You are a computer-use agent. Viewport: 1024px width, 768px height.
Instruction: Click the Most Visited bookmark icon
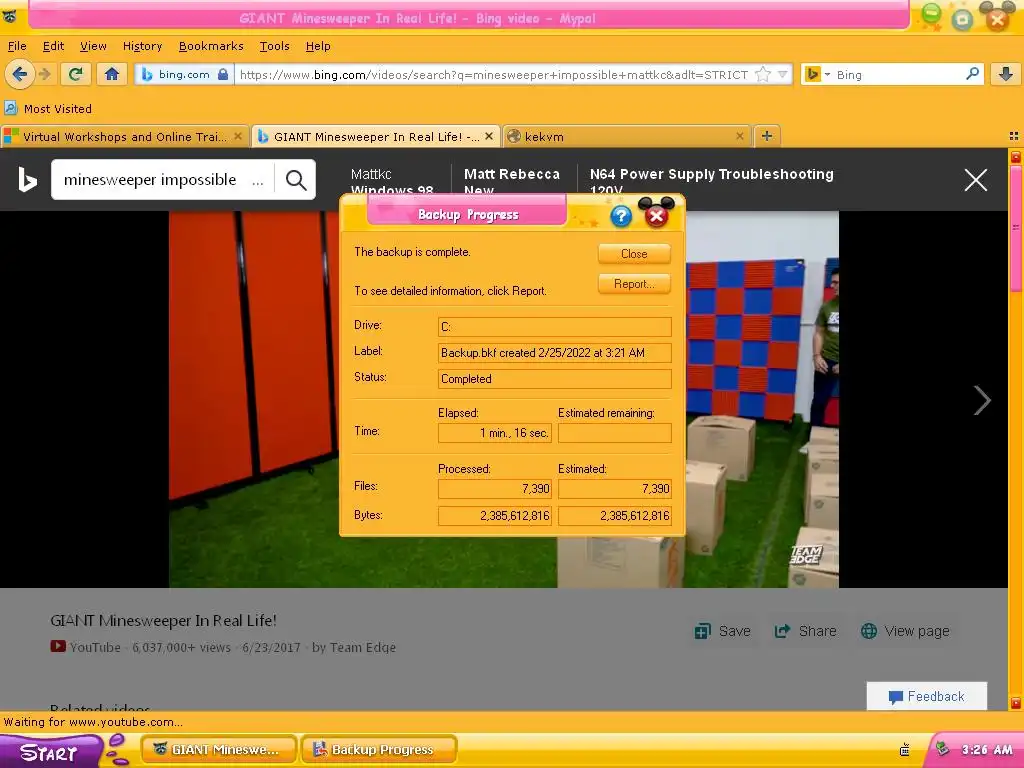[x=10, y=108]
